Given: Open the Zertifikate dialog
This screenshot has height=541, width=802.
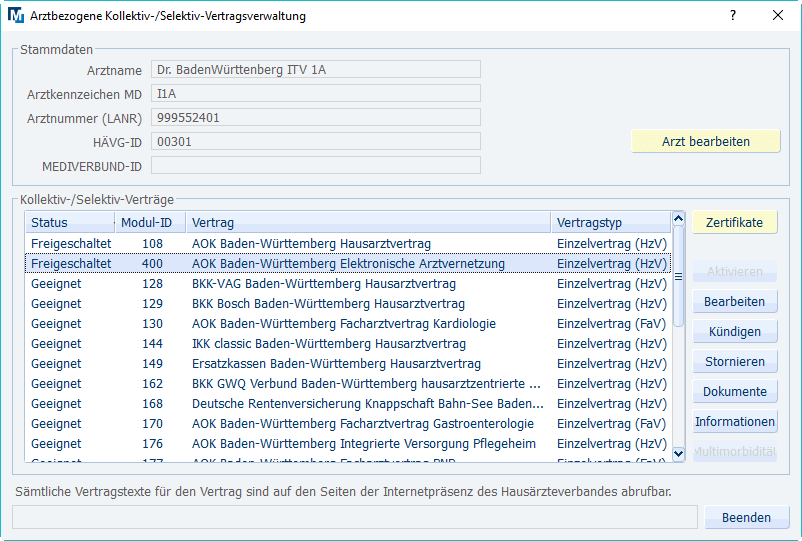Looking at the screenshot, I should [x=734, y=222].
